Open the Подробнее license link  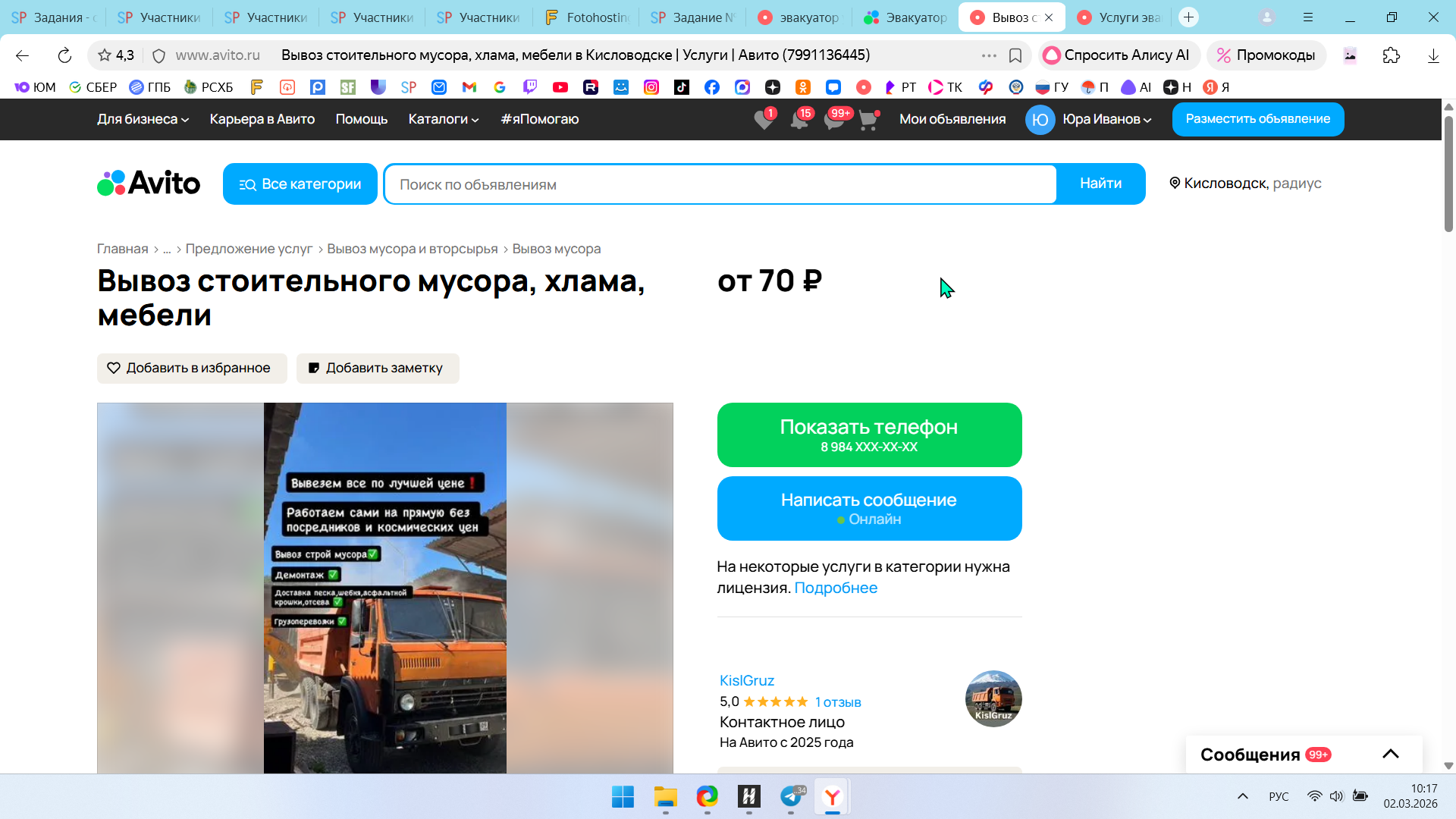coord(835,588)
